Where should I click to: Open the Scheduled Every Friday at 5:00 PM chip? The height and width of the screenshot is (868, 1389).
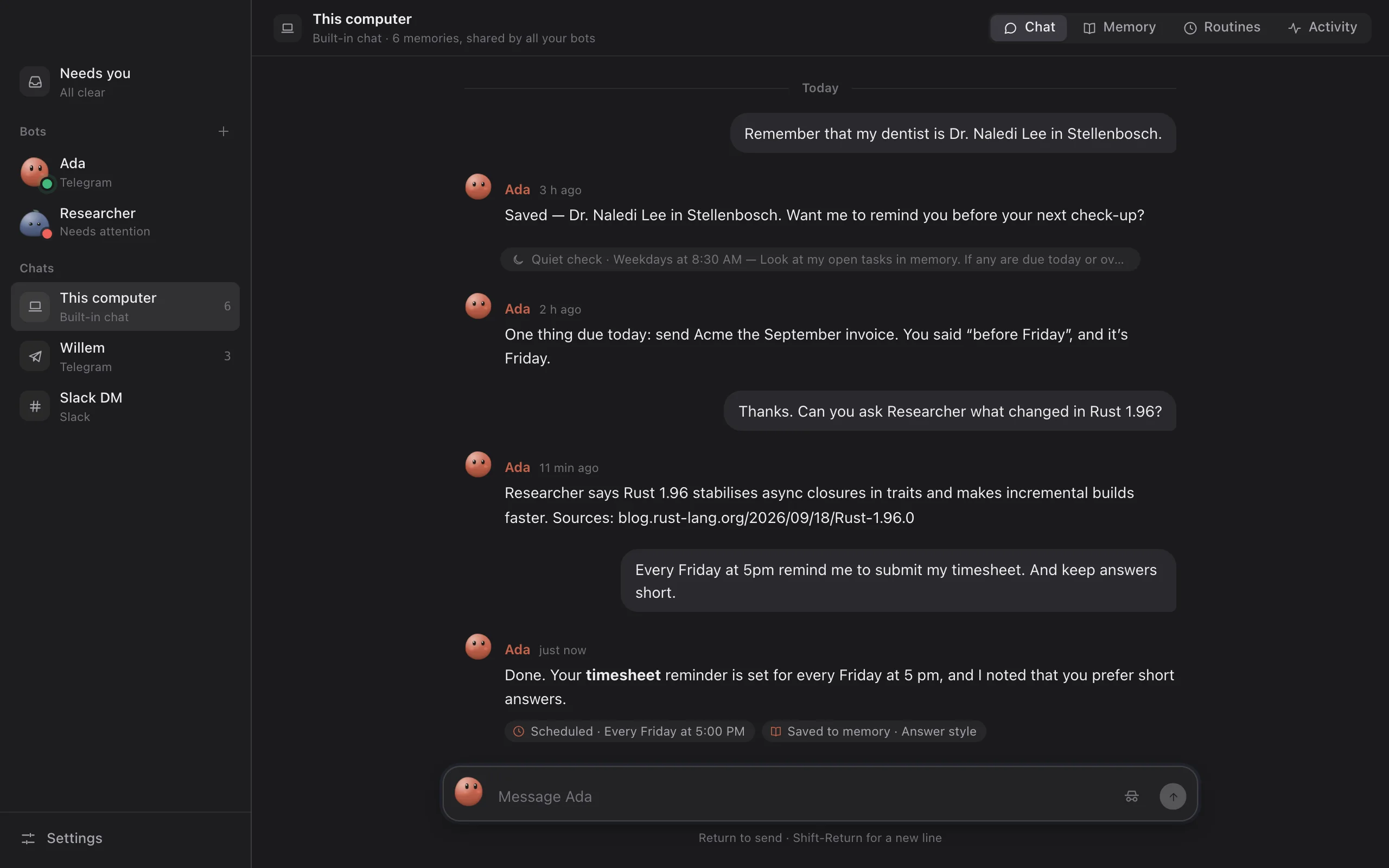629,731
